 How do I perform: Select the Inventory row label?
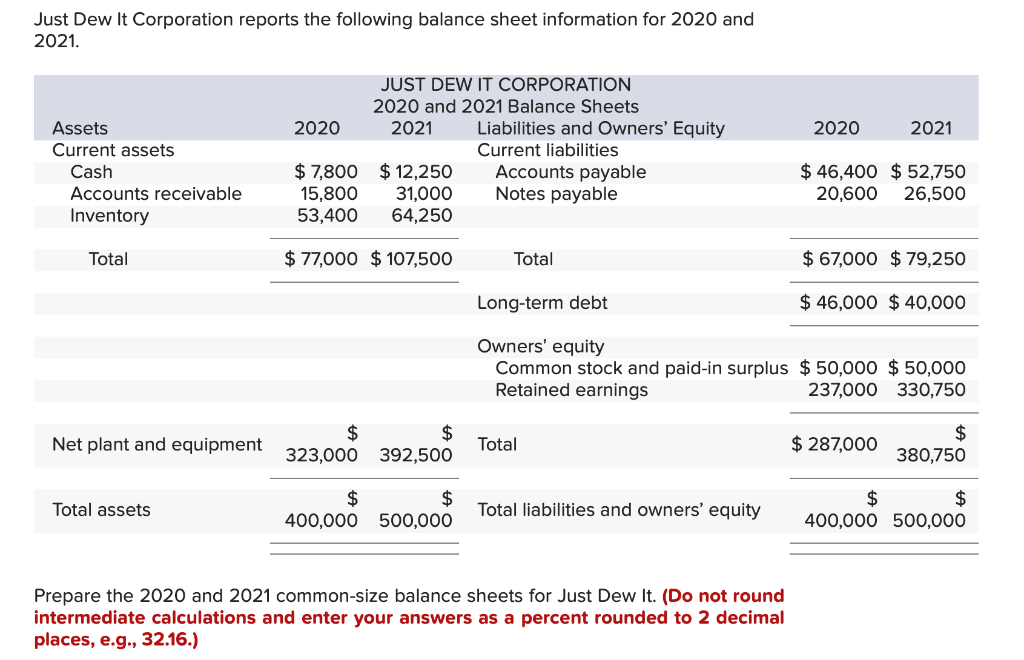109,215
